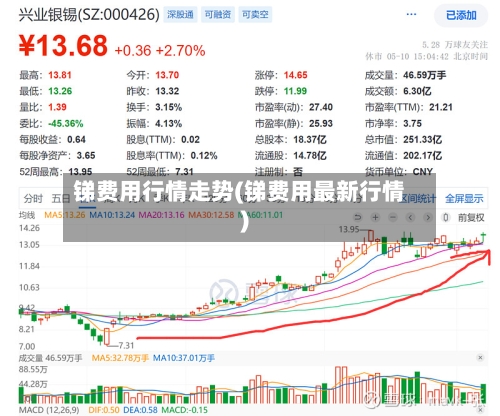Click the DIF:0.50 indicator value

click(104, 410)
